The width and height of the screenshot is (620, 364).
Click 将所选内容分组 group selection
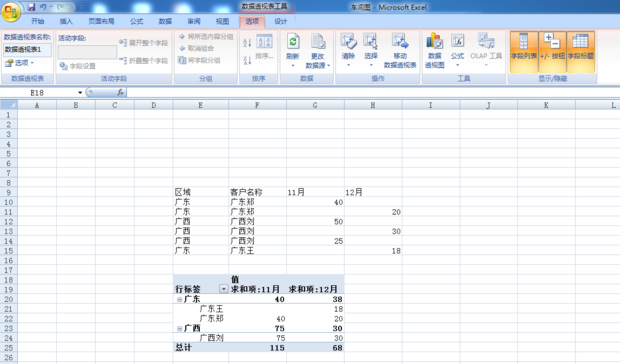(x=206, y=37)
